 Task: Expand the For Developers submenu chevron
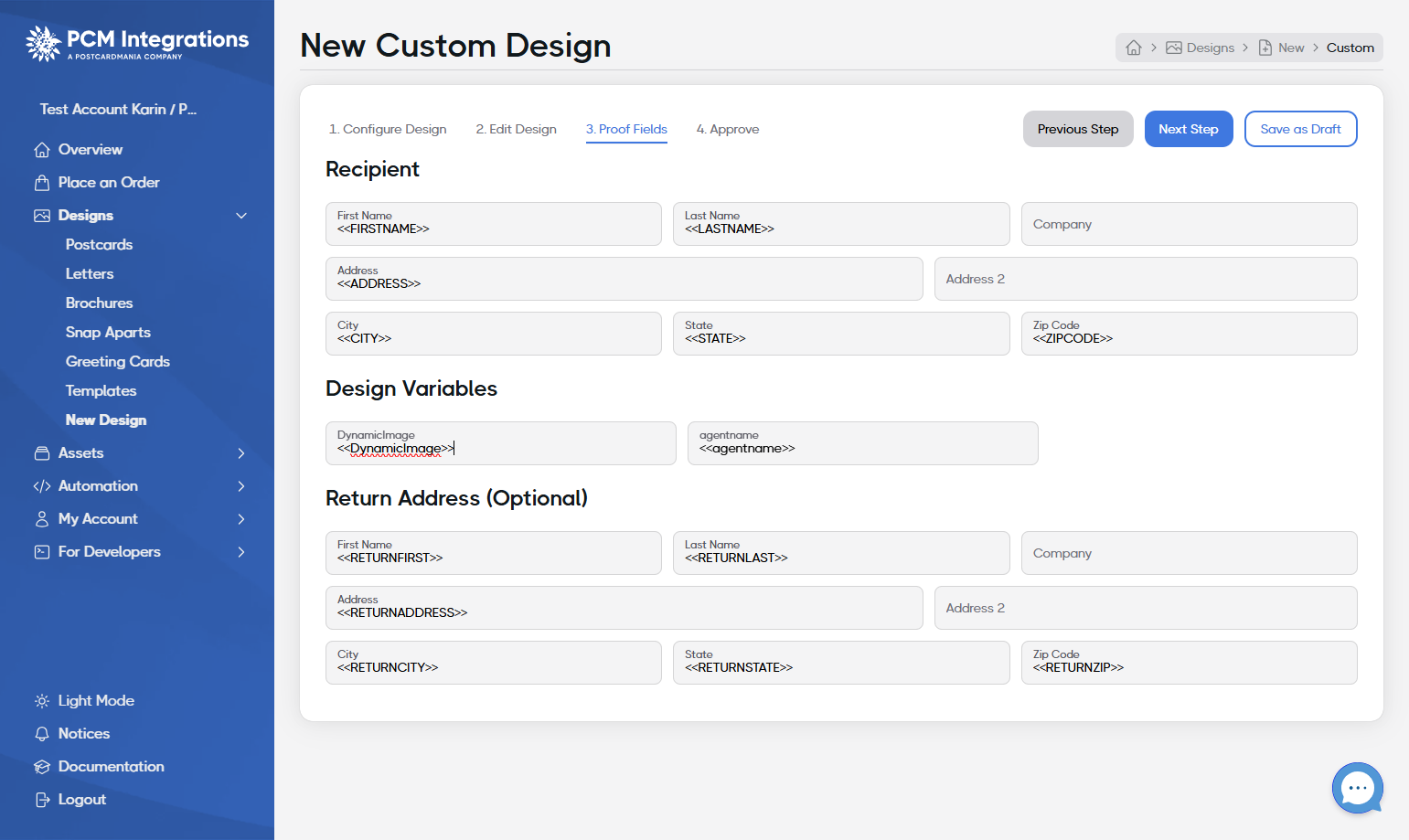click(241, 552)
